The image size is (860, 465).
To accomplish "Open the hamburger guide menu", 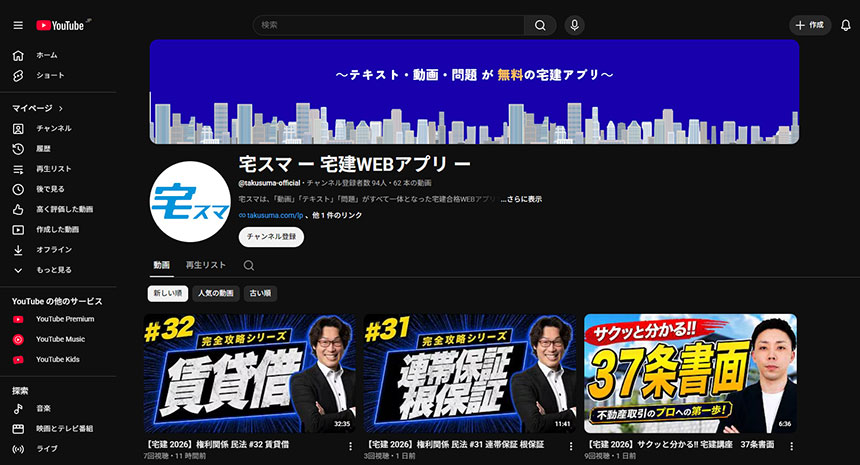I will point(18,25).
